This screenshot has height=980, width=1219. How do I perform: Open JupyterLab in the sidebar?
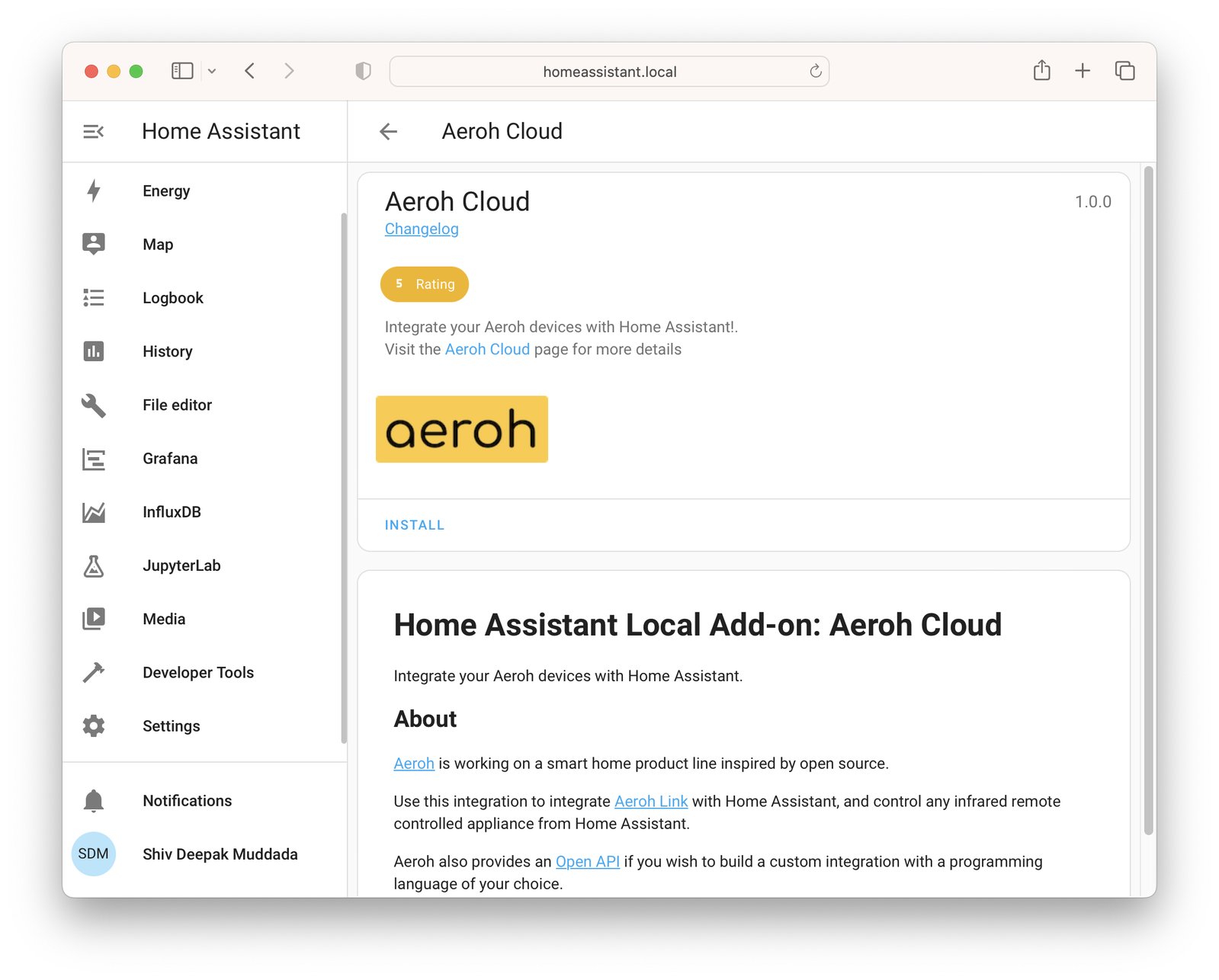pos(181,565)
